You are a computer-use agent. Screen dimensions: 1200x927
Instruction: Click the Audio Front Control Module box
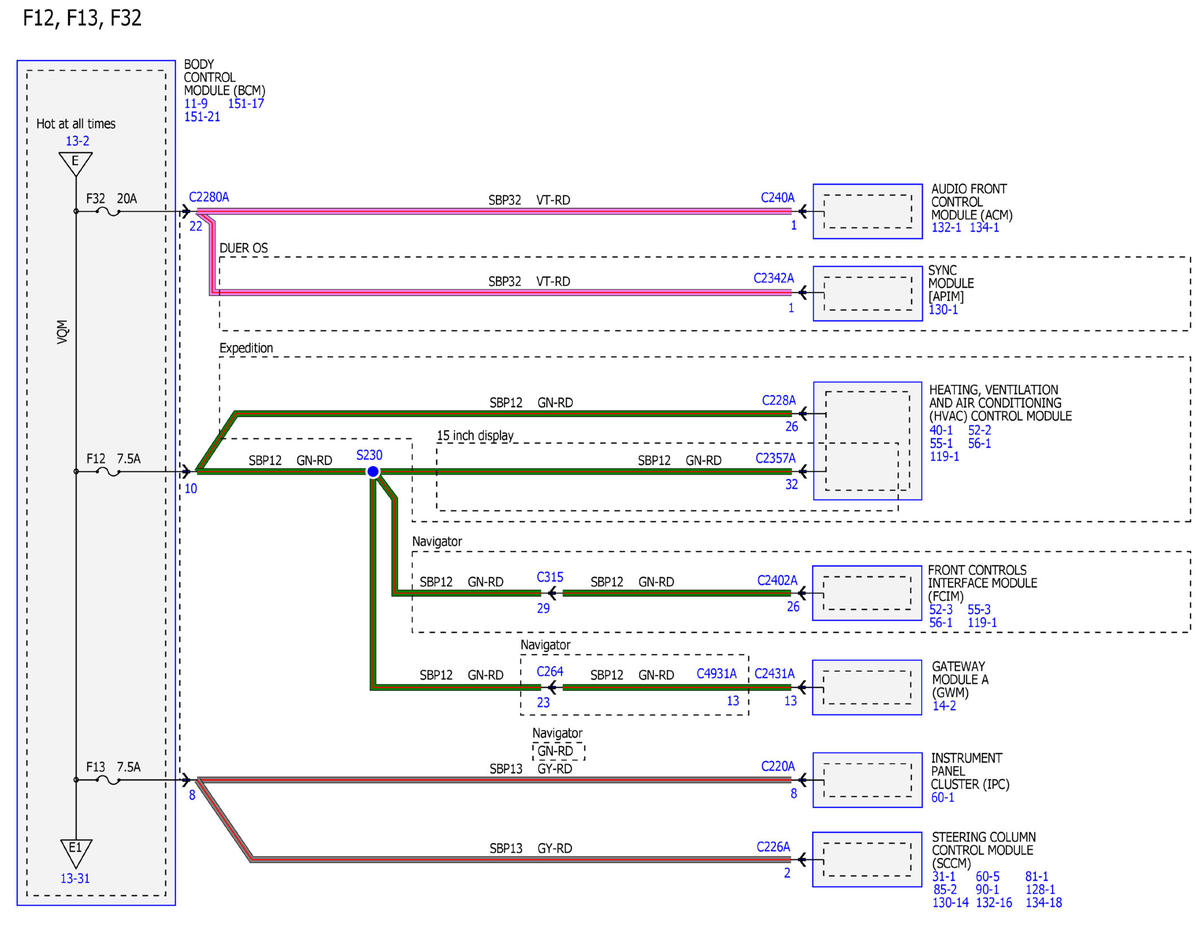pos(867,211)
